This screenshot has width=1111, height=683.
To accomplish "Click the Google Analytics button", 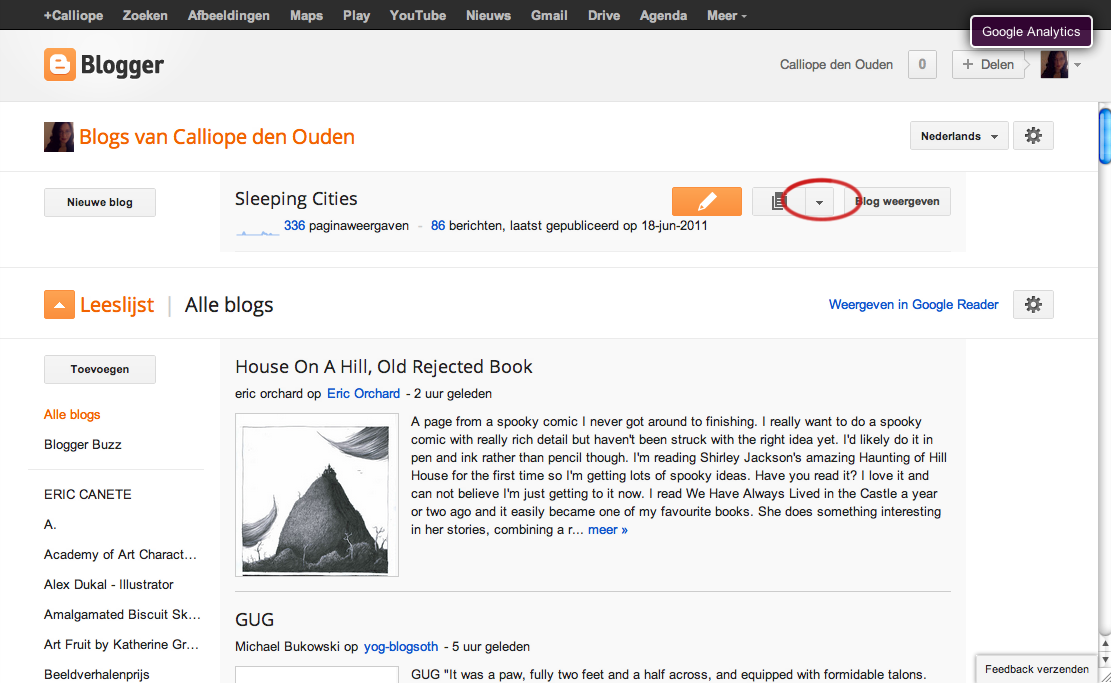I will (x=1031, y=32).
